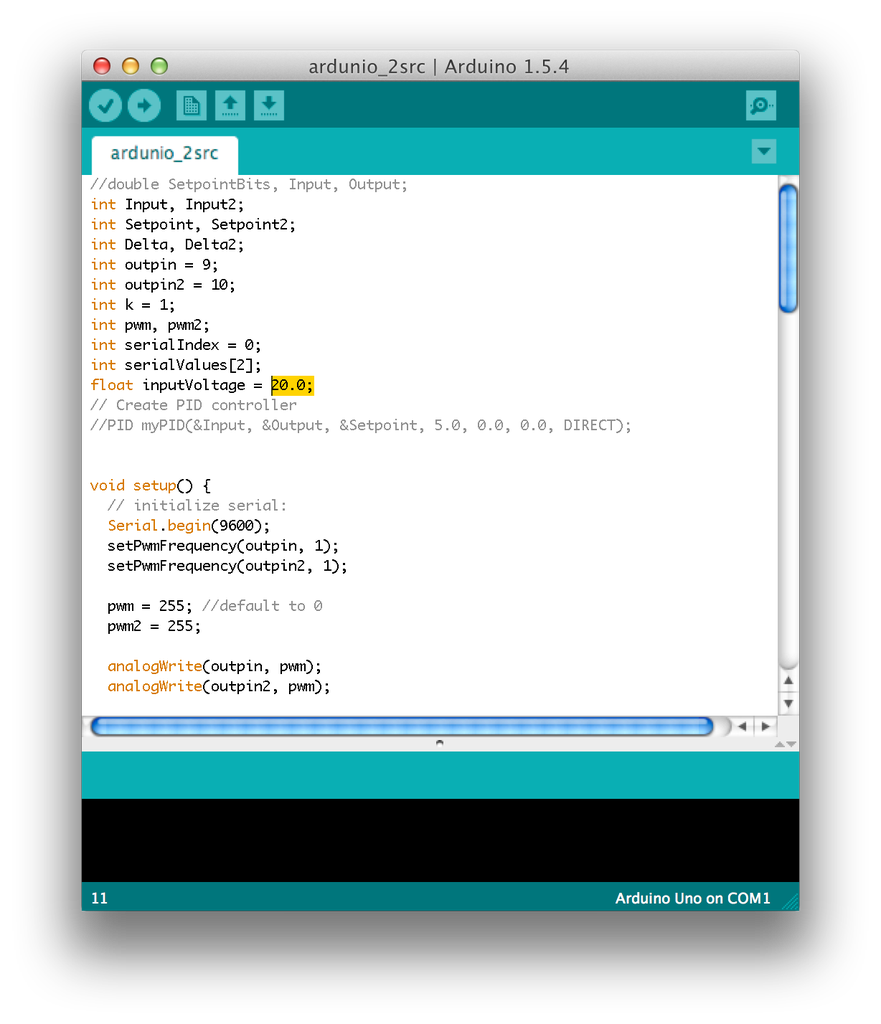
Task: Click the line 'int Delta, Delta2;'
Action: [x=167, y=245]
